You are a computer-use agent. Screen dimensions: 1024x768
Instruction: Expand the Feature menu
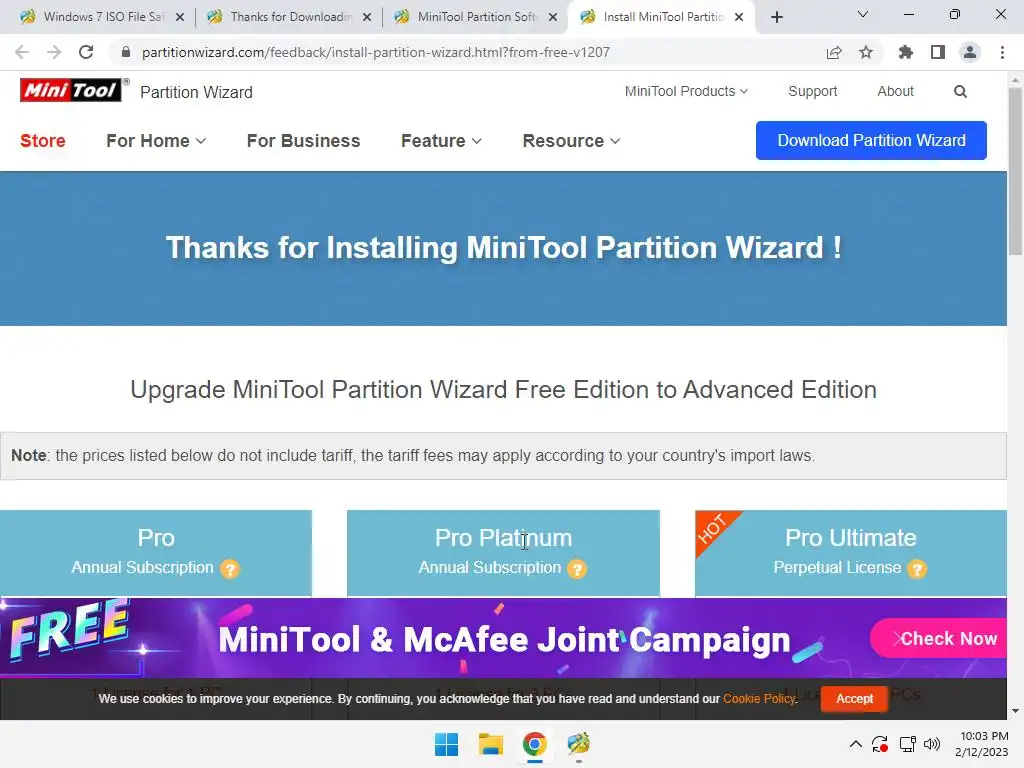click(441, 141)
